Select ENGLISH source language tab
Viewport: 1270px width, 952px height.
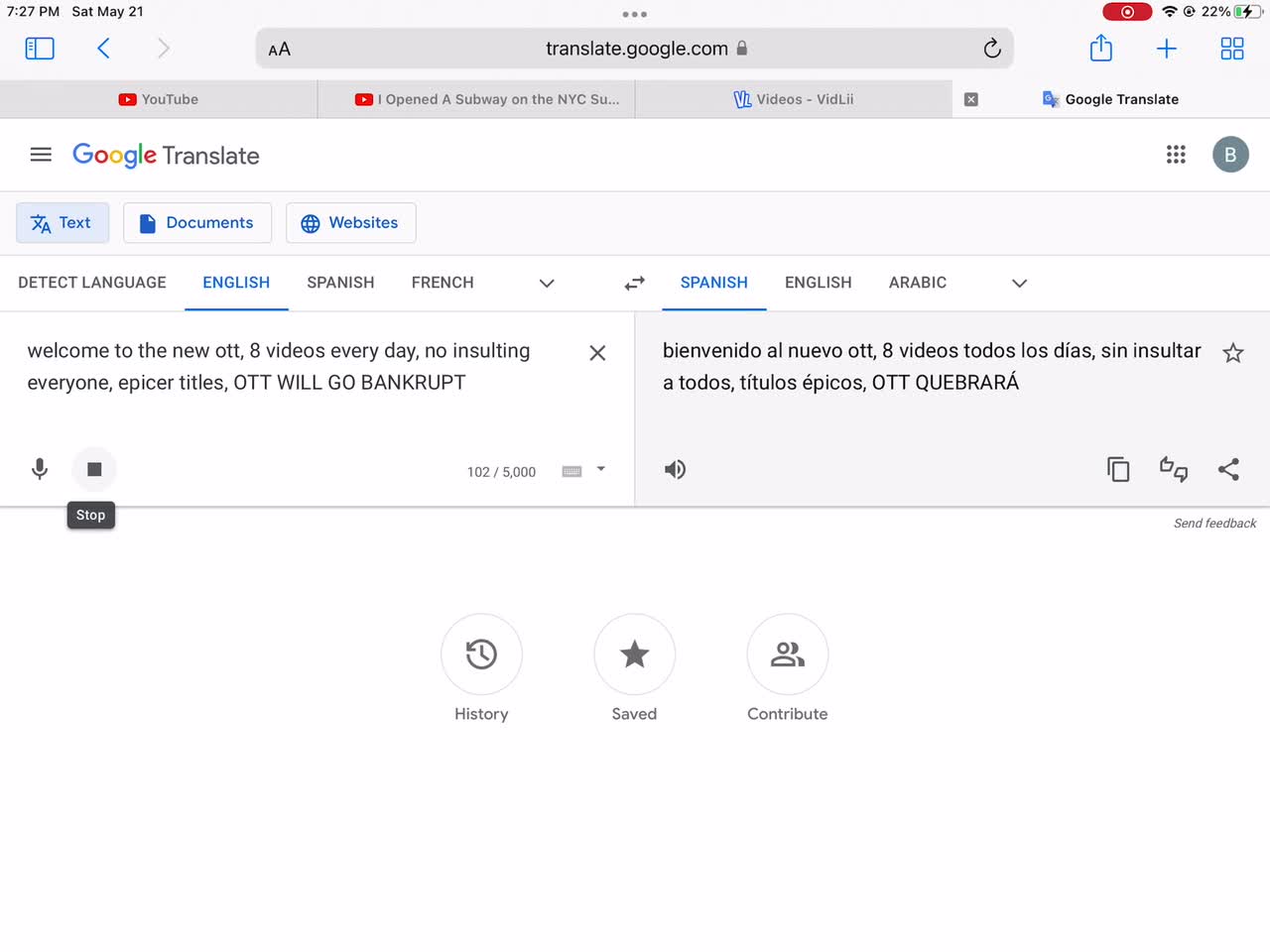tap(236, 283)
